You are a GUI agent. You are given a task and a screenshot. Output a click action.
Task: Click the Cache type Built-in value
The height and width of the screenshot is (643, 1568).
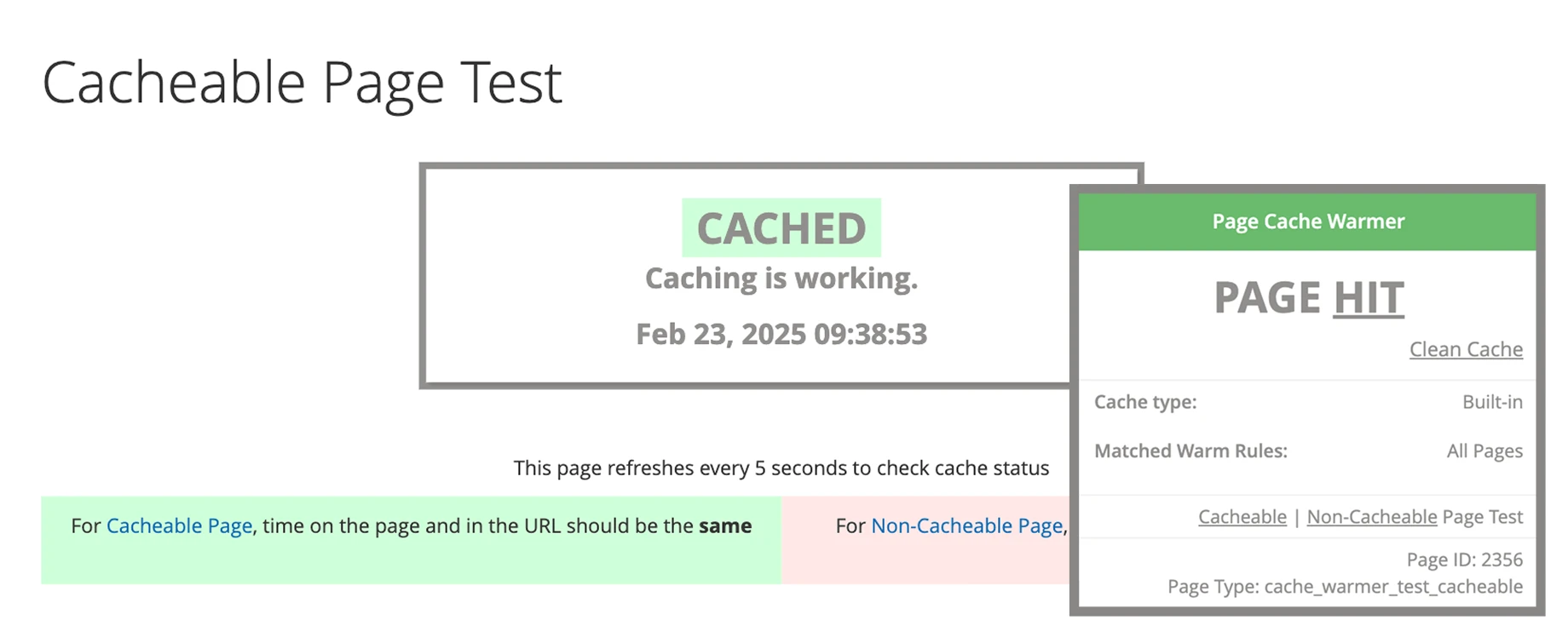click(x=1492, y=402)
